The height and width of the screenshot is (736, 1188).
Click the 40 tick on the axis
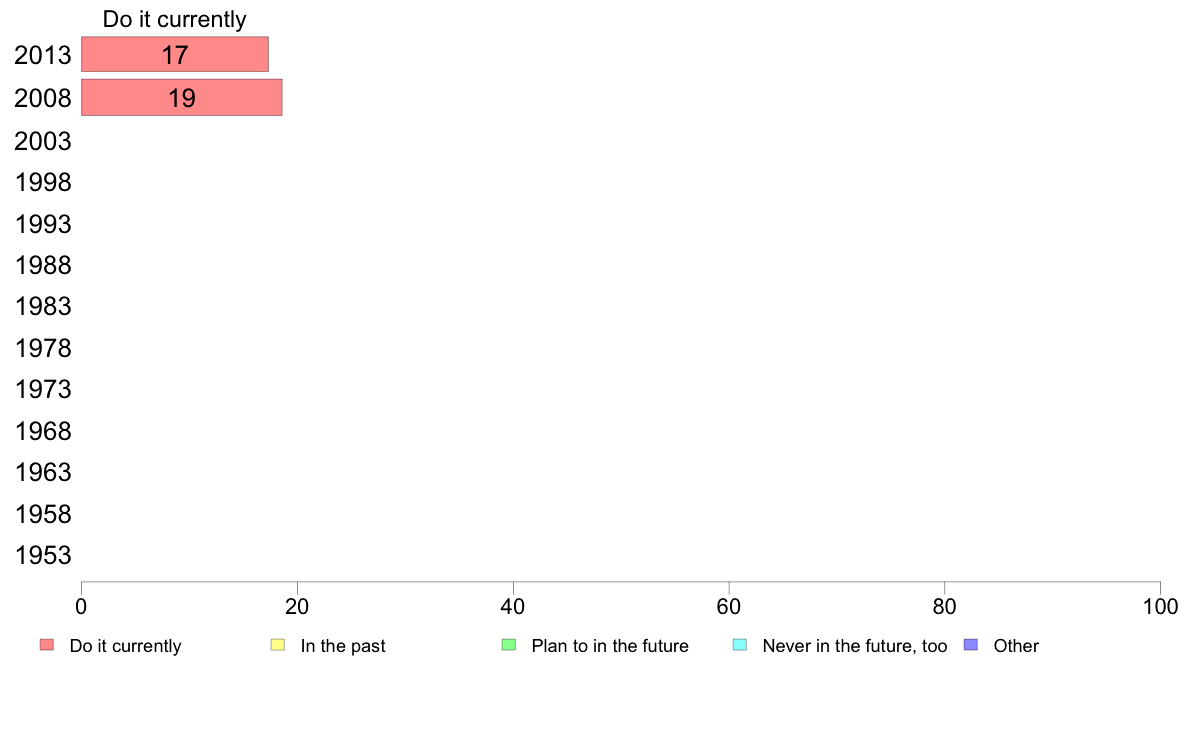(x=513, y=606)
